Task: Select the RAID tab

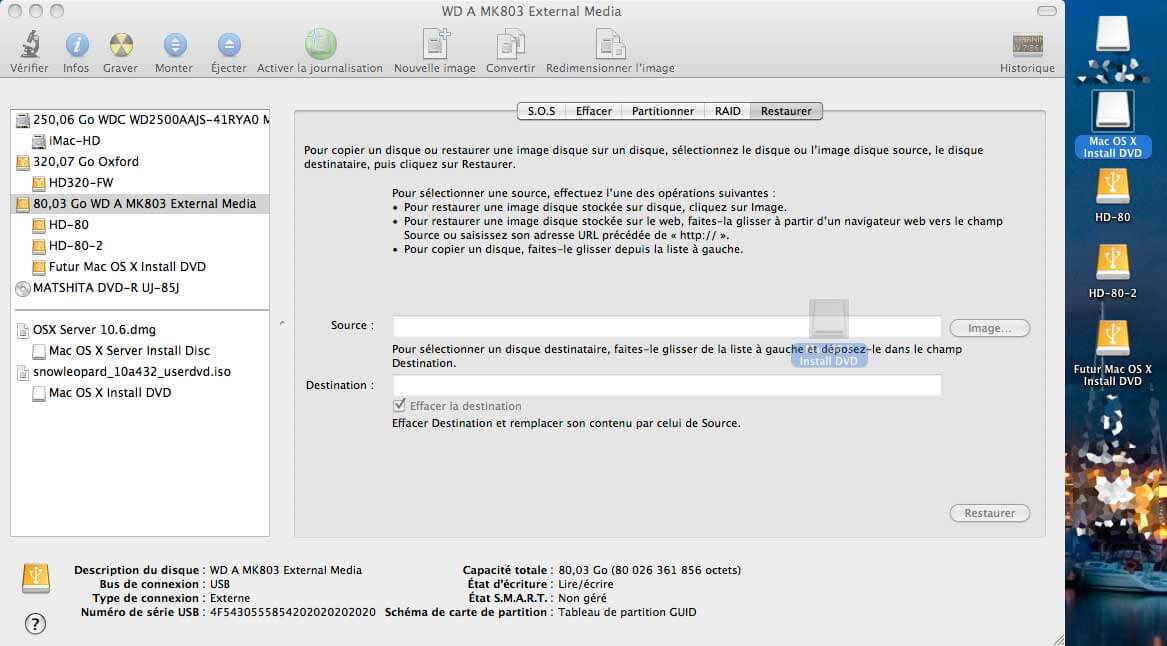Action: click(727, 111)
